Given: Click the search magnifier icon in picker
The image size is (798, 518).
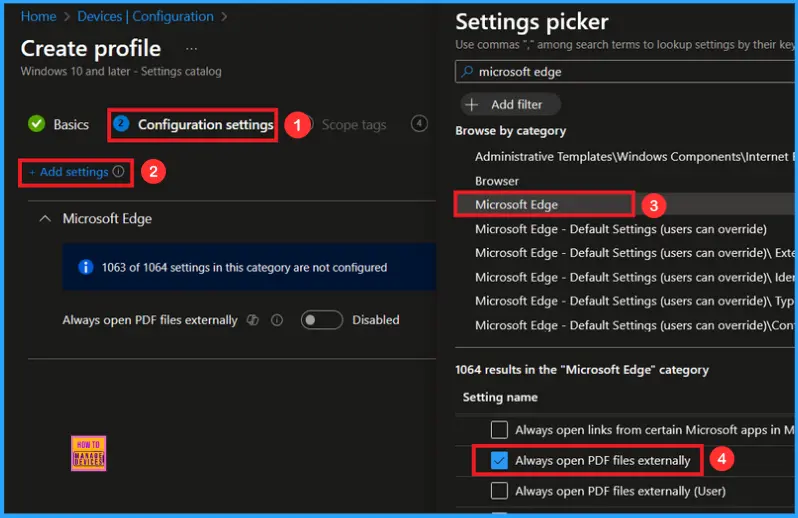Looking at the screenshot, I should coord(467,71).
